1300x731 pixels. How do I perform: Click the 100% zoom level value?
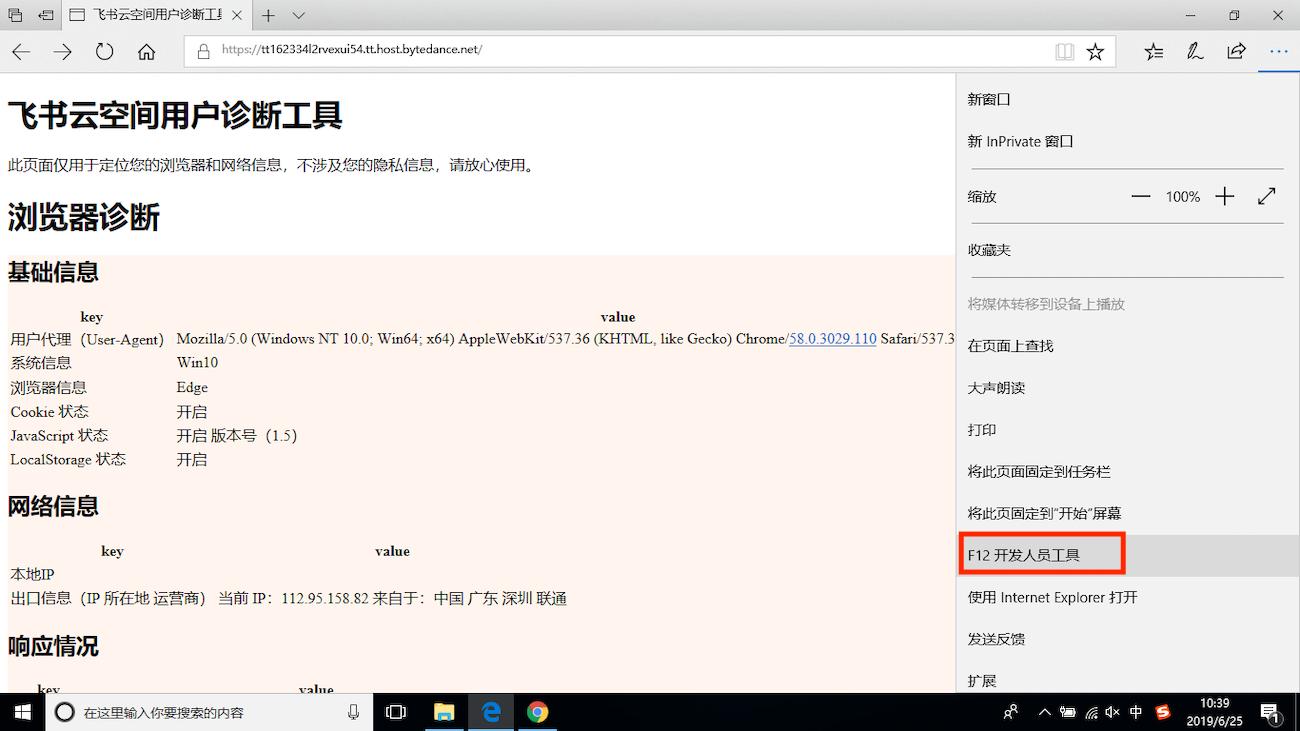(1183, 197)
